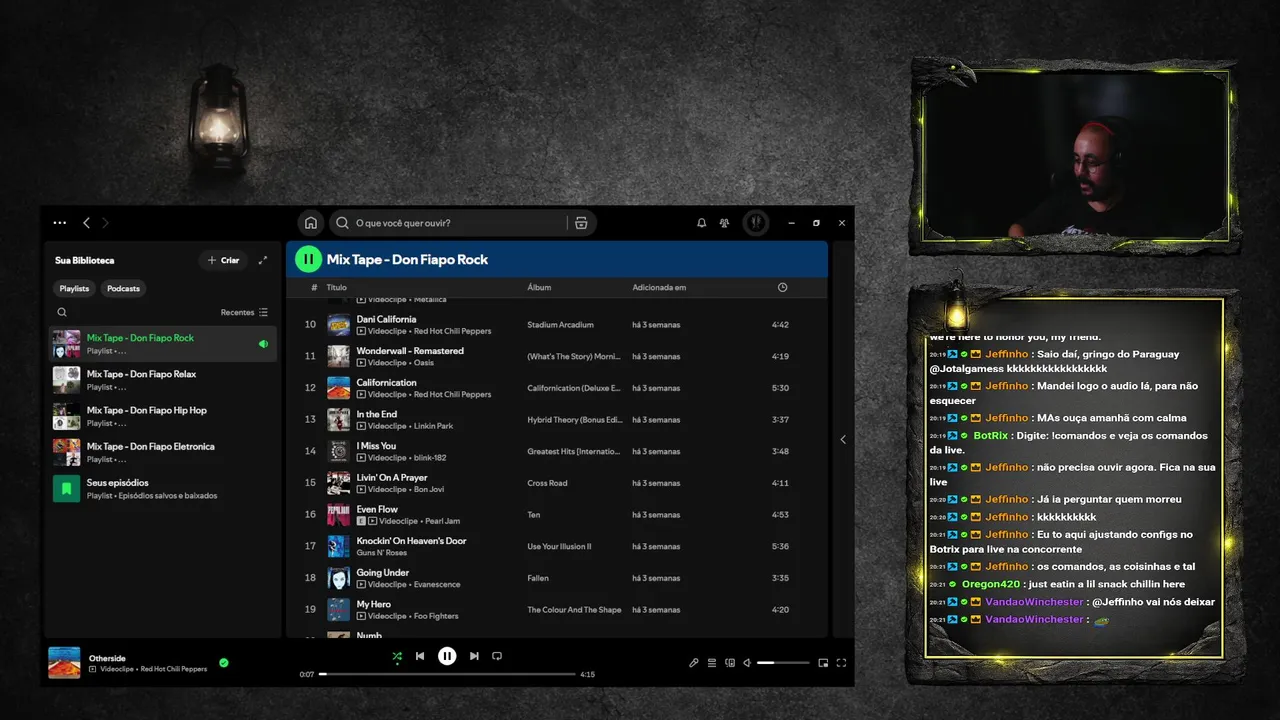This screenshot has width=1280, height=720.
Task: Select the Podcasts filter chip
Action: 124,288
